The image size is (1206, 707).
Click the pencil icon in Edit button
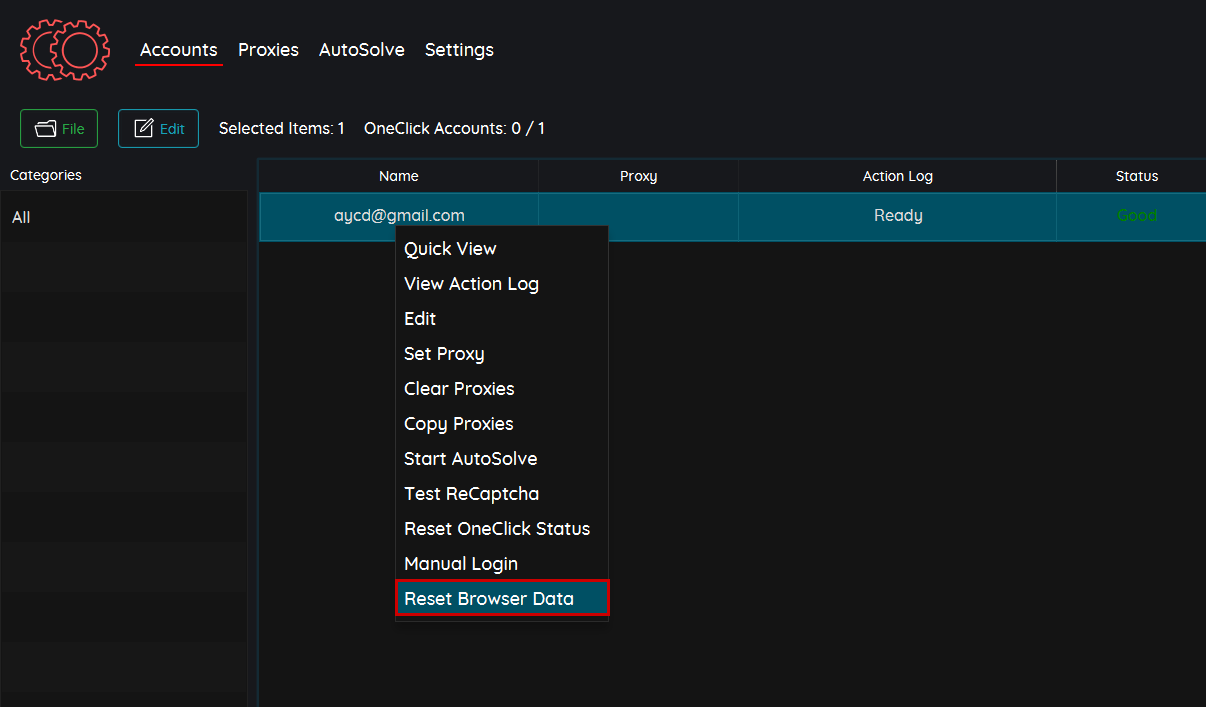(144, 129)
